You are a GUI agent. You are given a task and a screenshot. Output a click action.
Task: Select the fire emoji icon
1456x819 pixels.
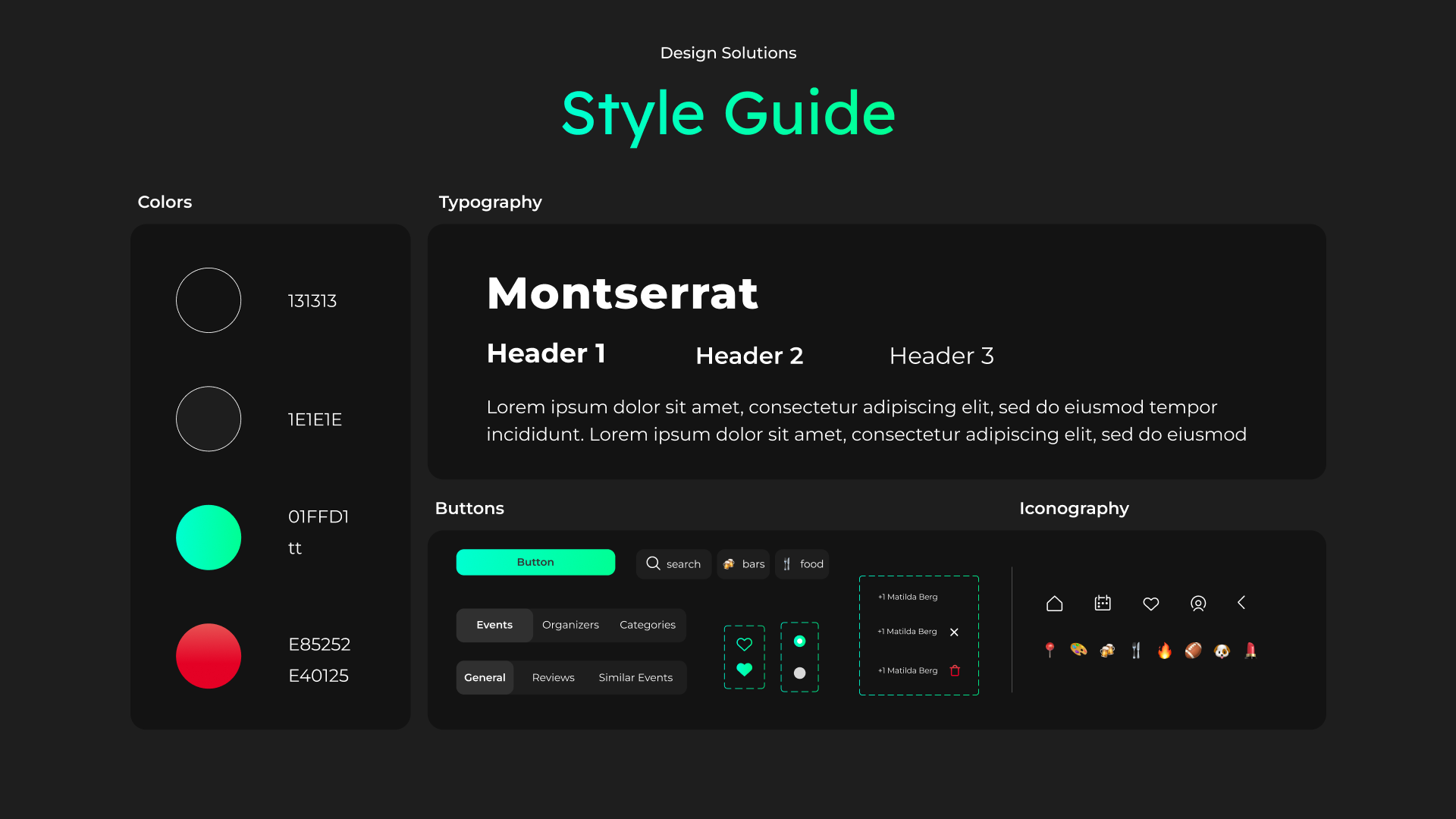pos(1165,650)
